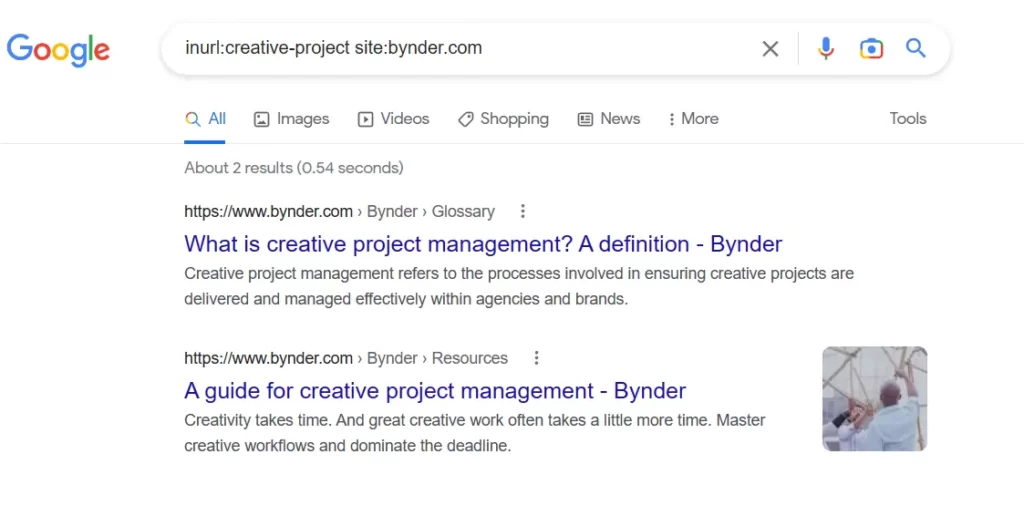
Task: Click the Google logo
Action: coord(58,50)
